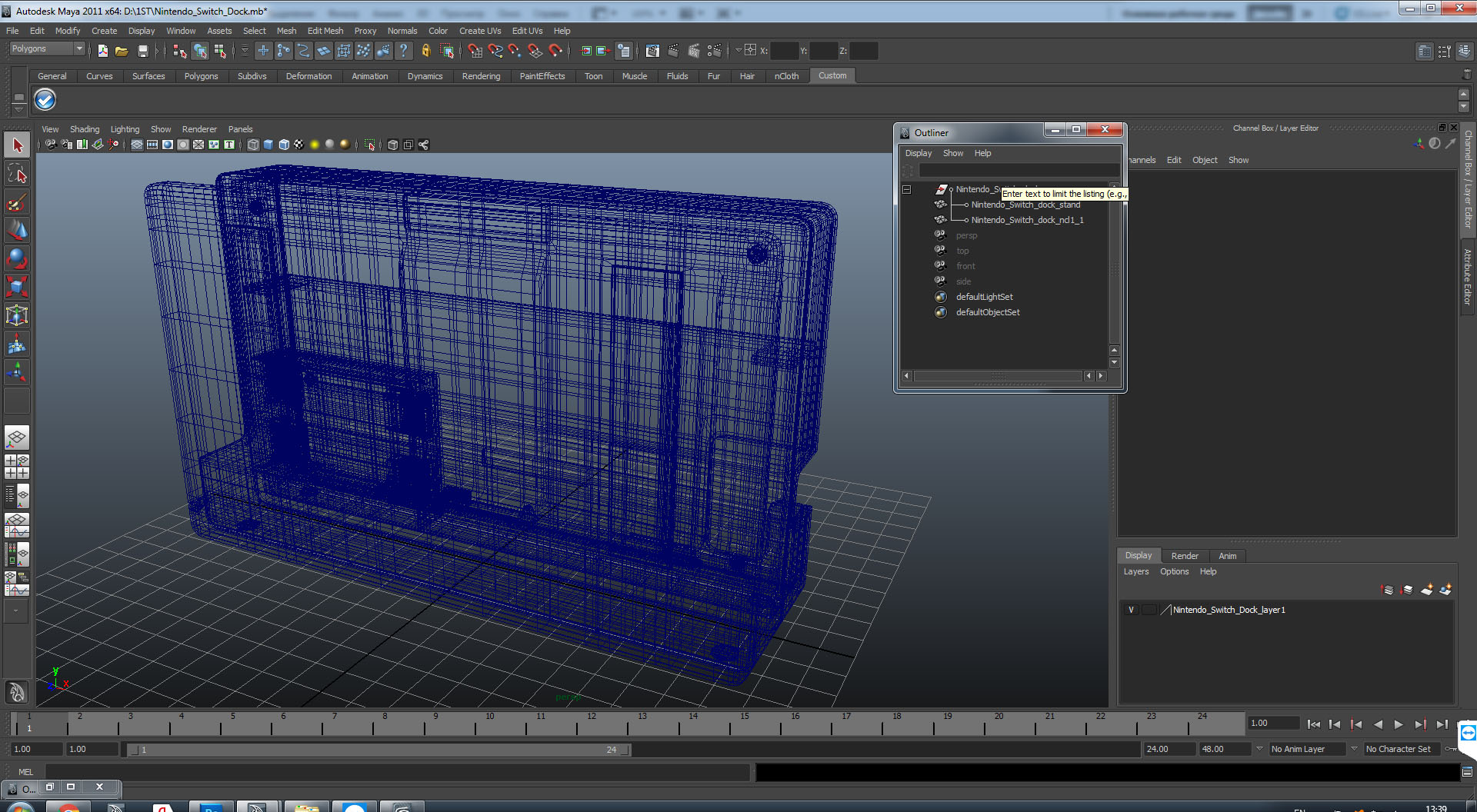The width and height of the screenshot is (1477, 812).
Task: Switch to the Rendering shelf tab
Action: pos(481,76)
